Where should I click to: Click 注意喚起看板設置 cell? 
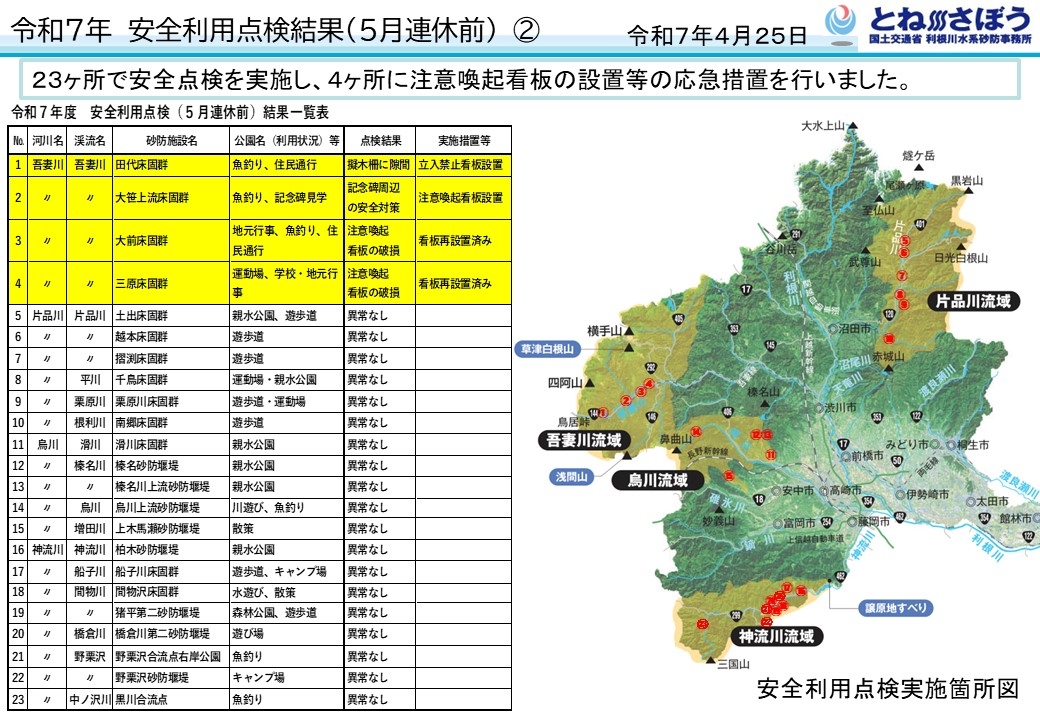[x=464, y=198]
